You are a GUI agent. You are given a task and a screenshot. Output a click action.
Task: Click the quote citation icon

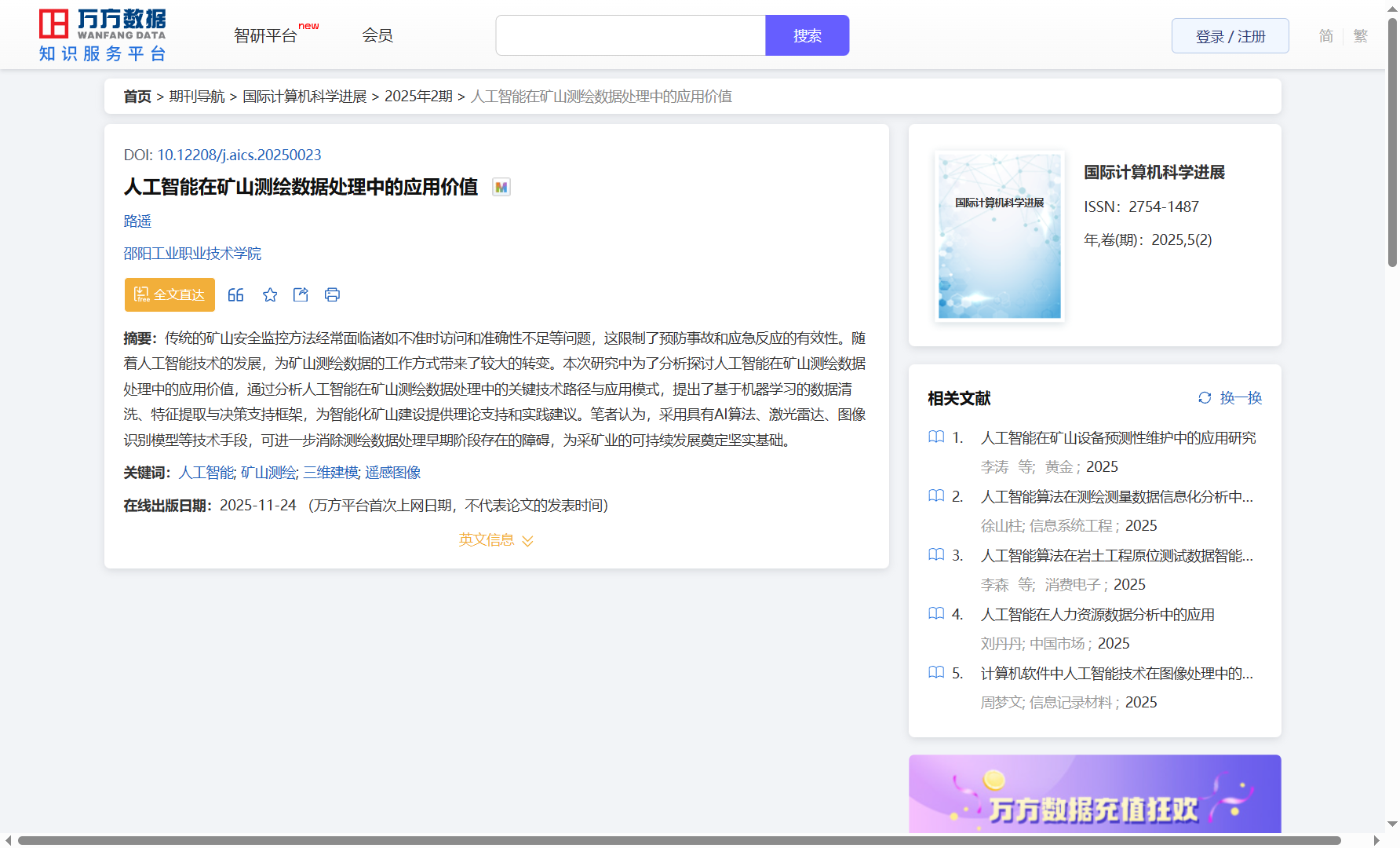click(235, 295)
